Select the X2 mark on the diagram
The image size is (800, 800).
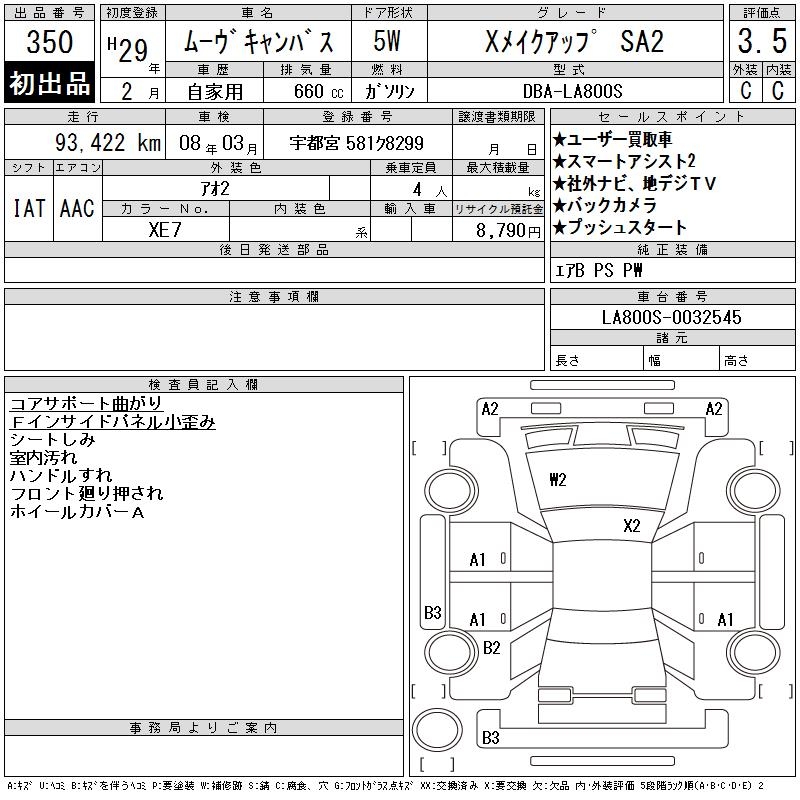click(632, 526)
